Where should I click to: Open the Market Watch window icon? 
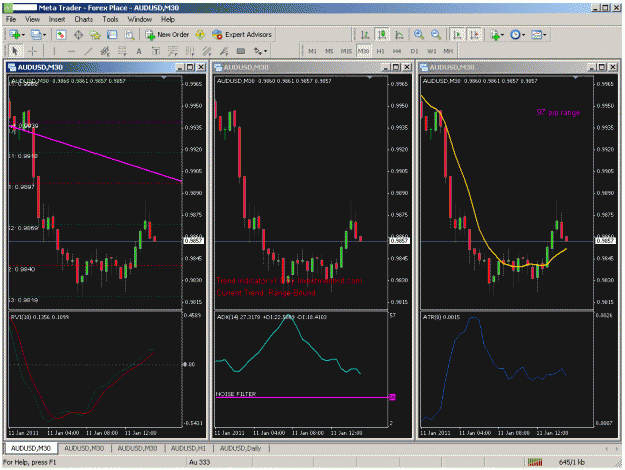tap(61, 35)
